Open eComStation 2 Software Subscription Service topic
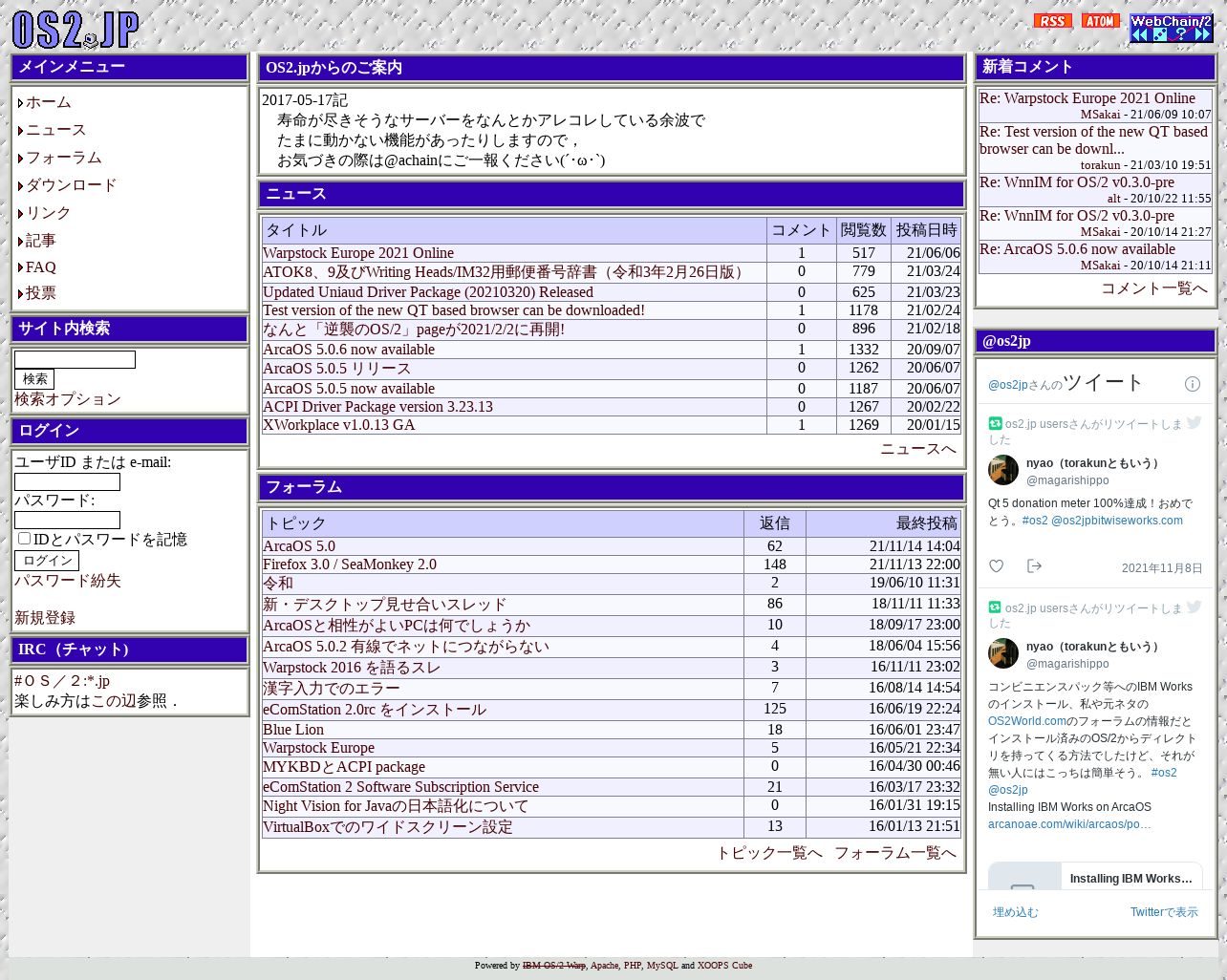 click(400, 787)
